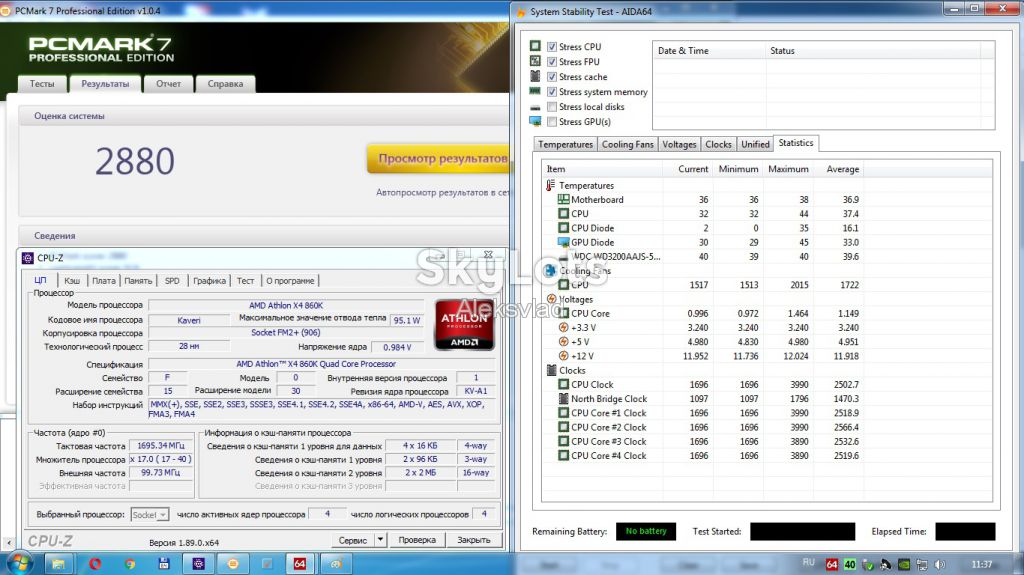1024x575 pixels.
Task: Enable the Stress GPU(s) checkbox
Action: click(552, 122)
